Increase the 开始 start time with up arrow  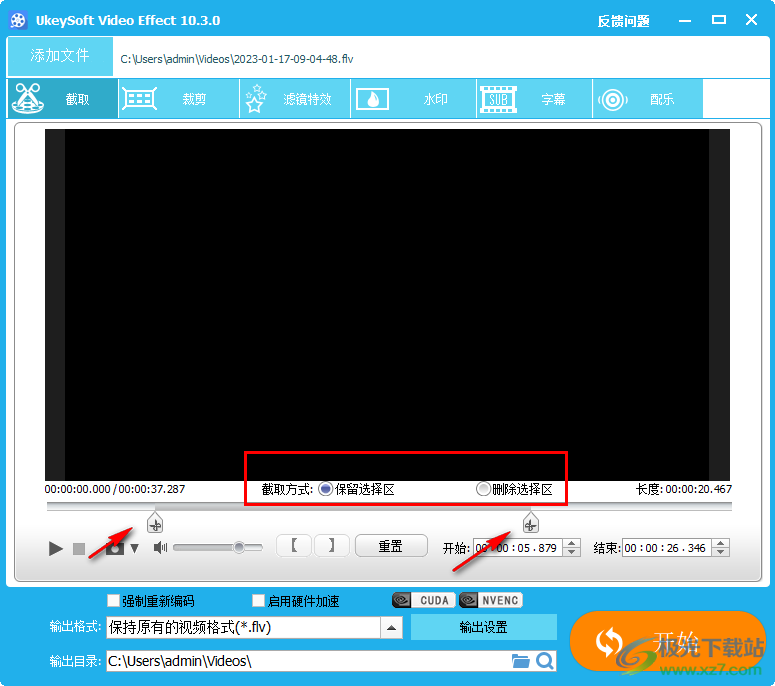tap(572, 543)
